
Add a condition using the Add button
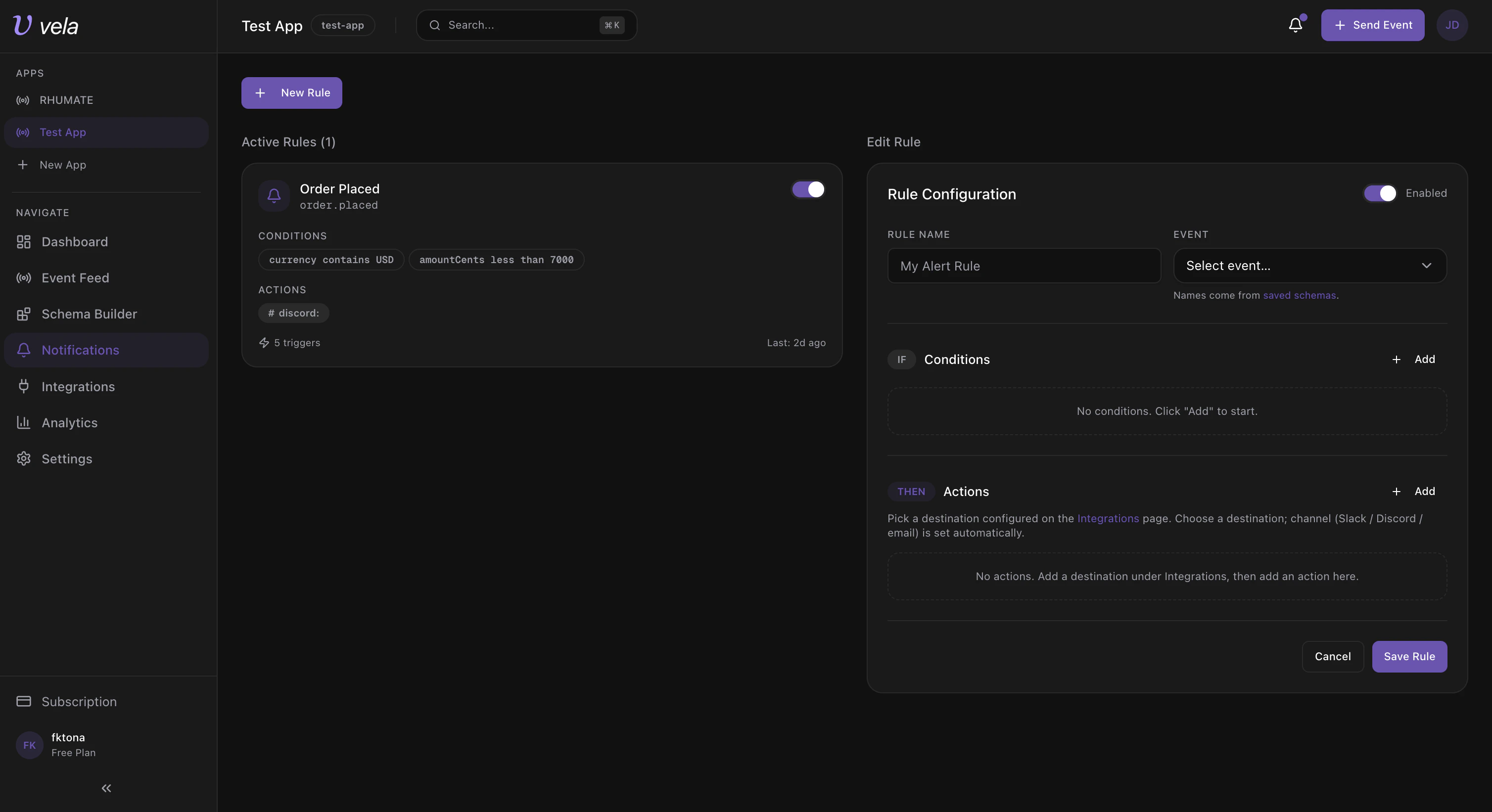coord(1413,359)
